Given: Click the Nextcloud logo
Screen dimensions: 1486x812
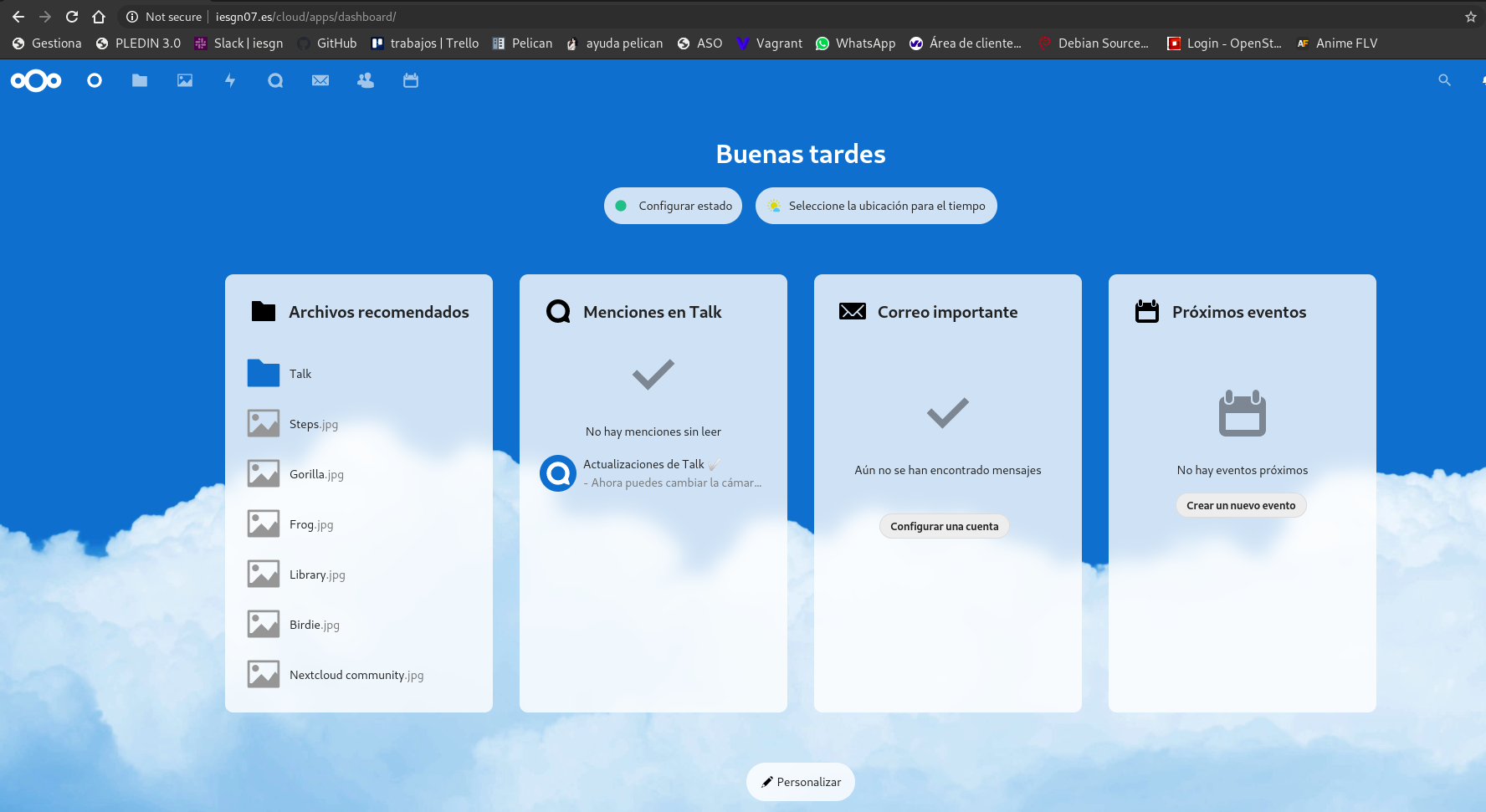Looking at the screenshot, I should (x=36, y=80).
